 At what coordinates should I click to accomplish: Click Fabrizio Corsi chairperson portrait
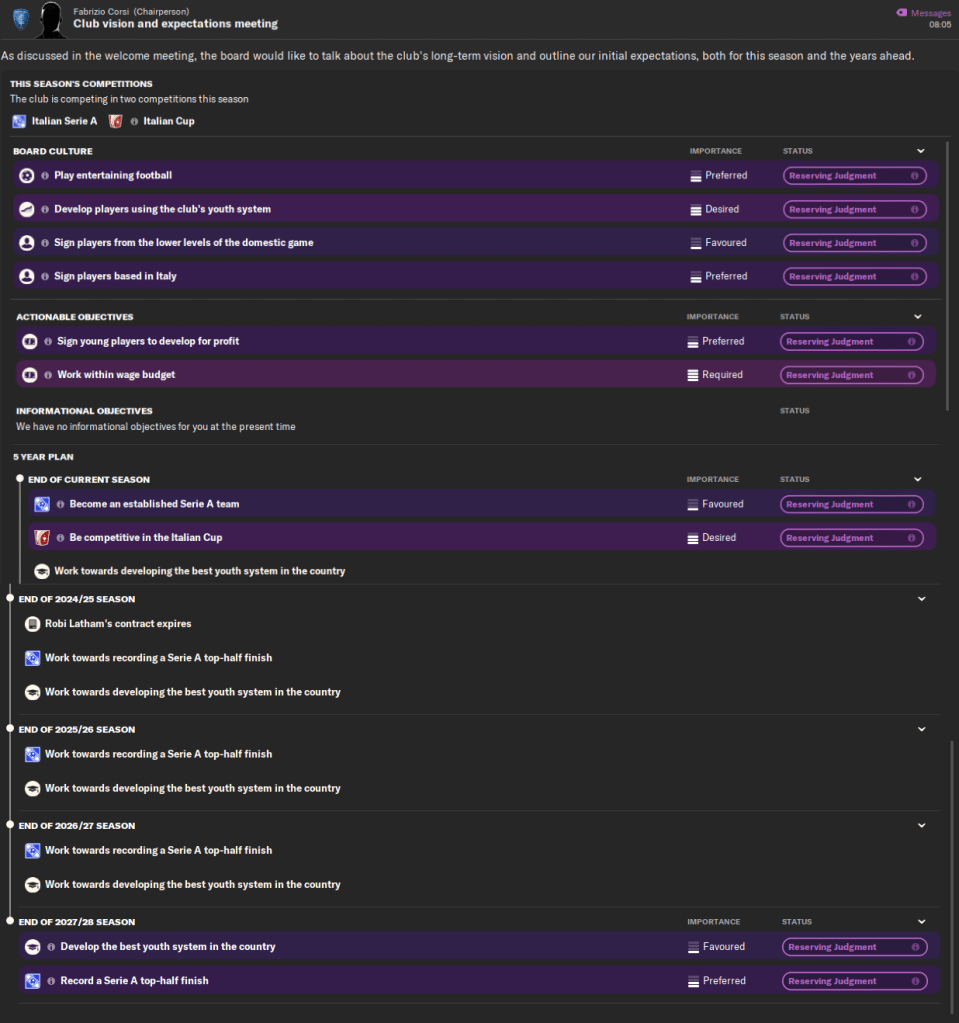(52, 18)
